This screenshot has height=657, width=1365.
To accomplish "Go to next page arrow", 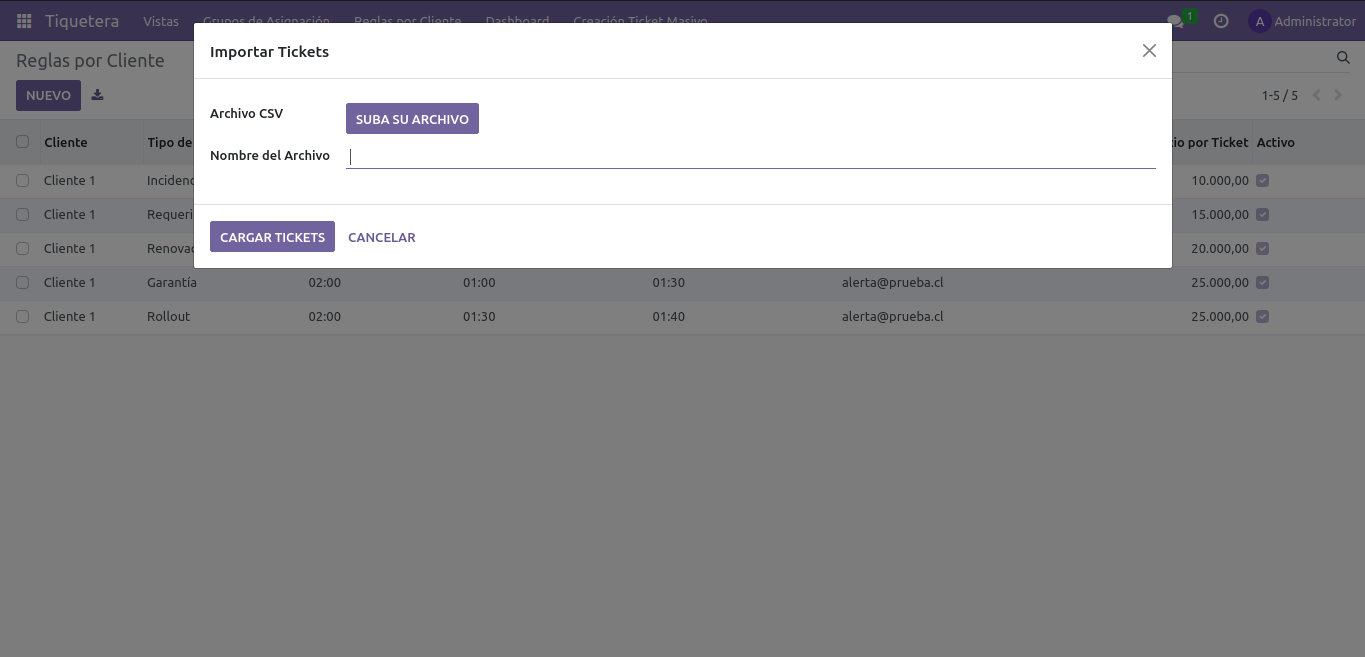I will (x=1340, y=95).
